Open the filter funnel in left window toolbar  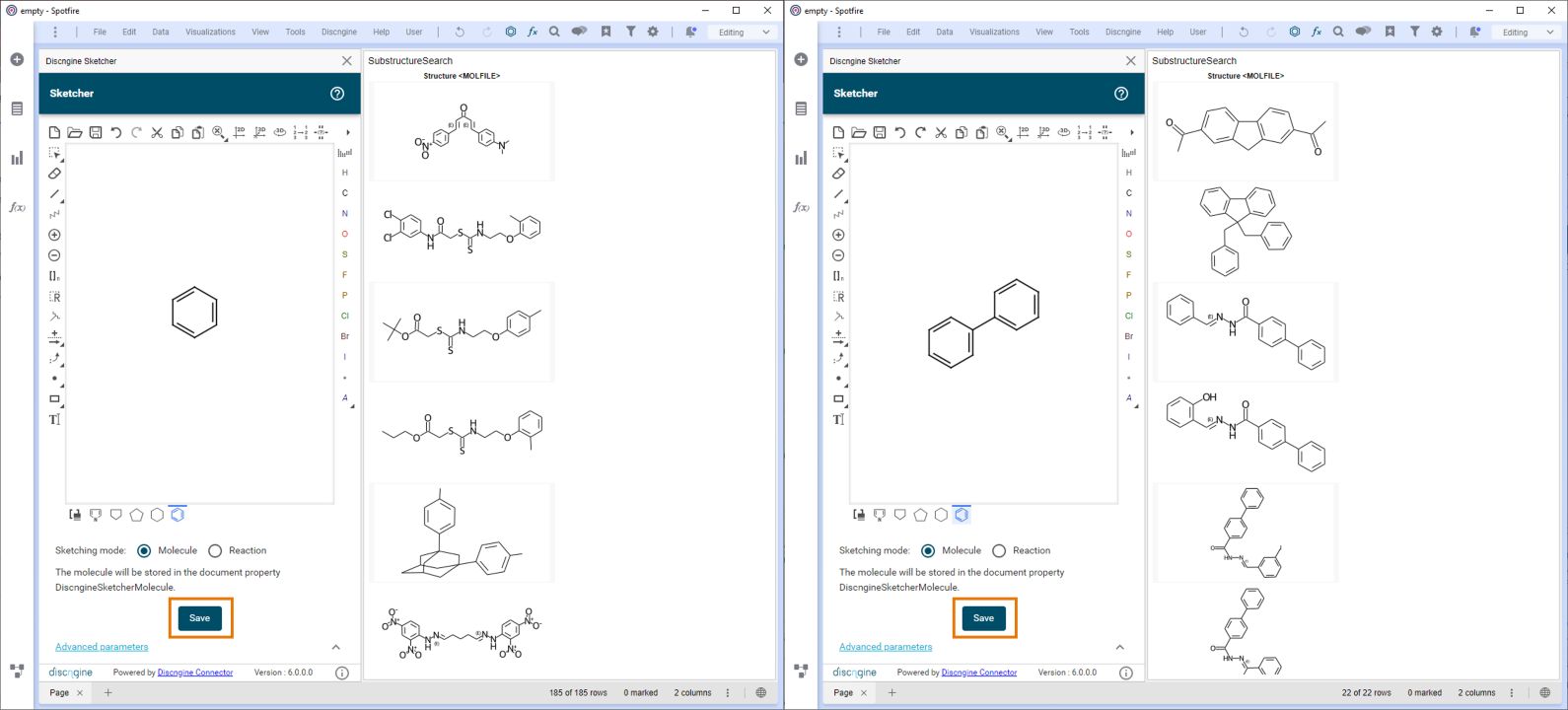click(x=630, y=32)
